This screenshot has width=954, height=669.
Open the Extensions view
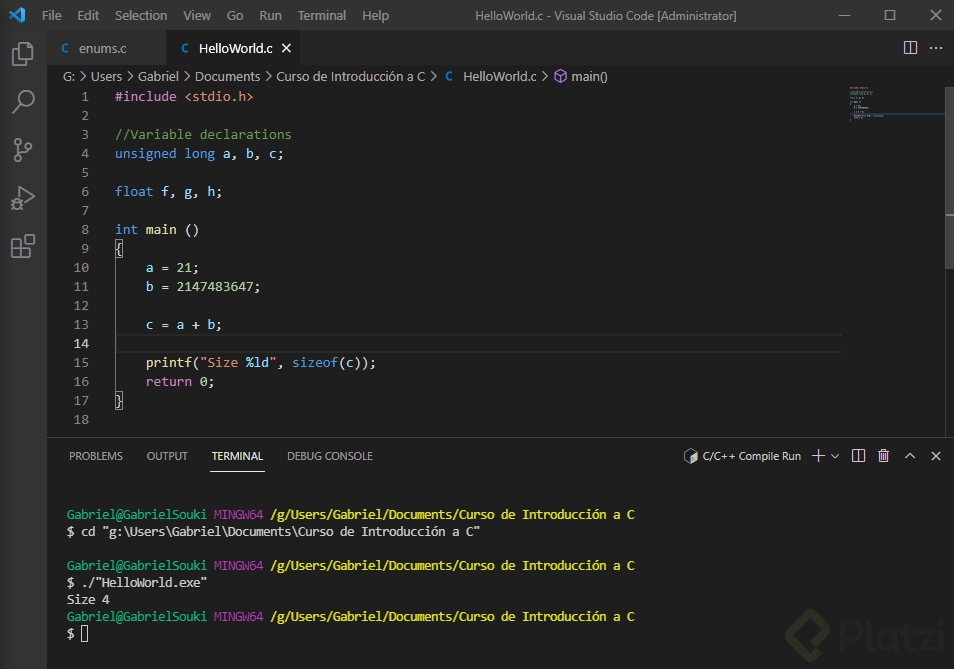coord(23,246)
